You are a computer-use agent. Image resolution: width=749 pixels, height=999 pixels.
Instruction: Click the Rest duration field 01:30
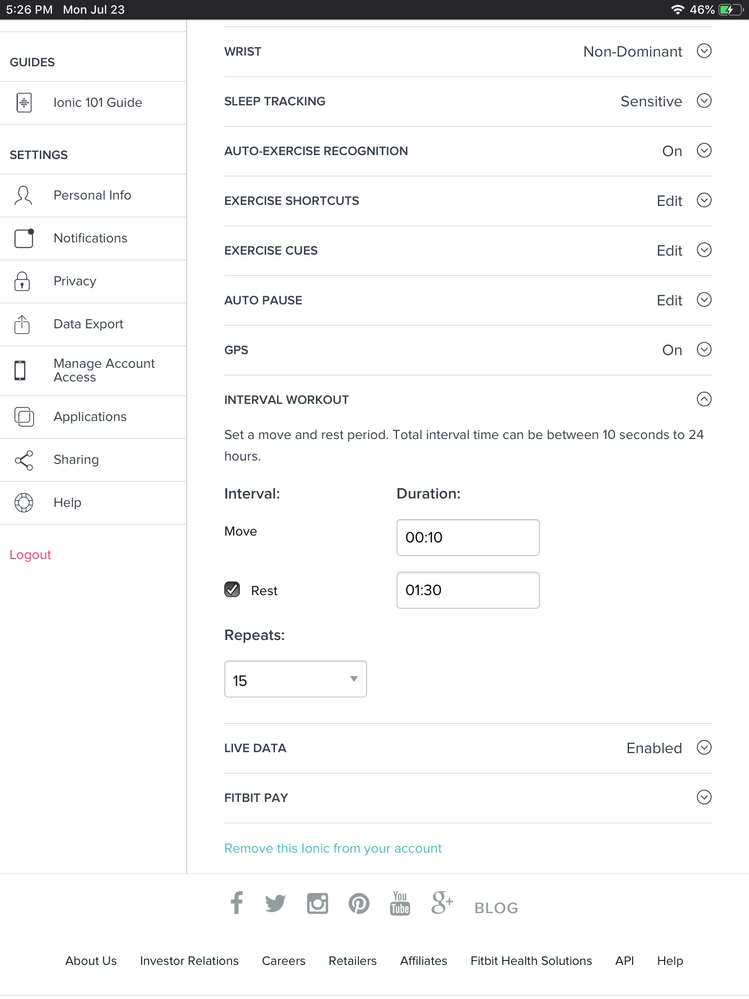pyautogui.click(x=467, y=590)
